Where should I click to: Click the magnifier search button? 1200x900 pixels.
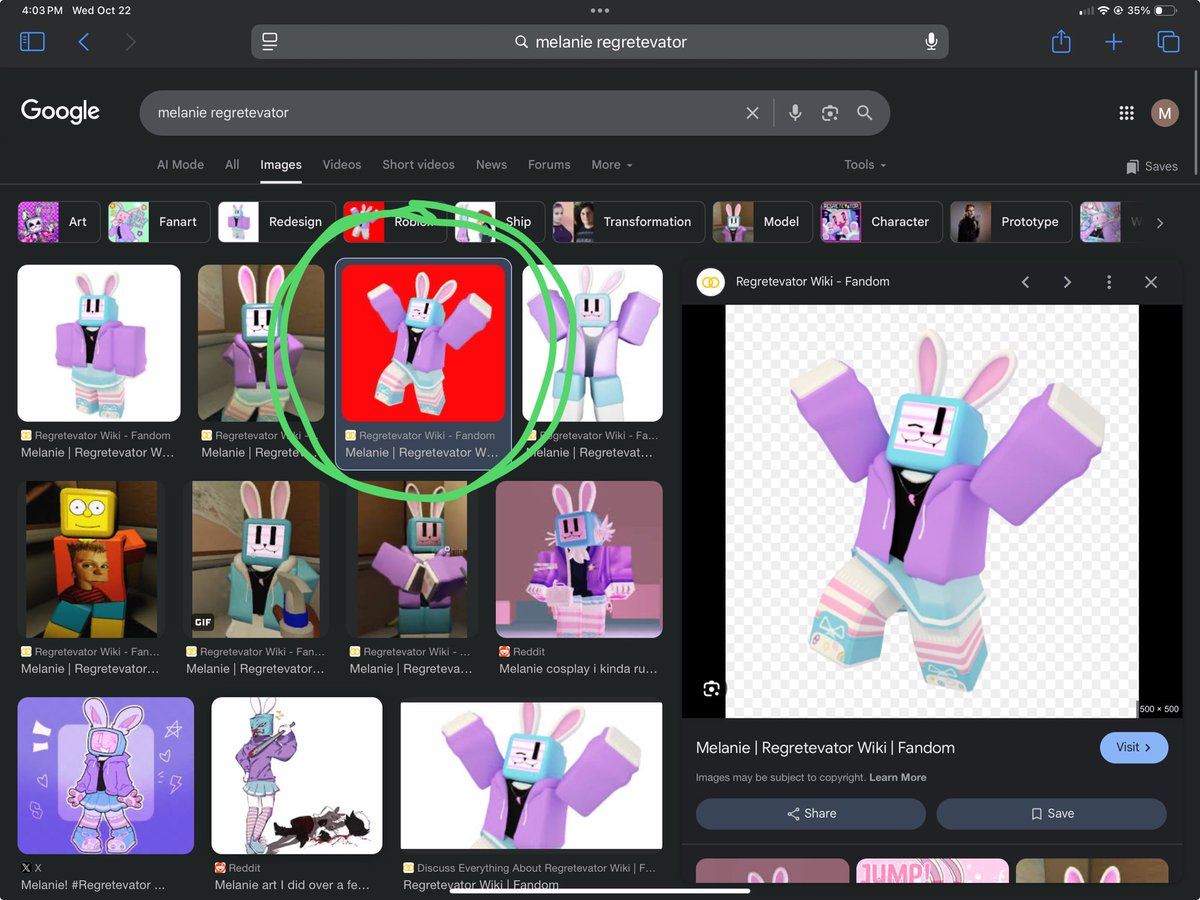(x=865, y=113)
